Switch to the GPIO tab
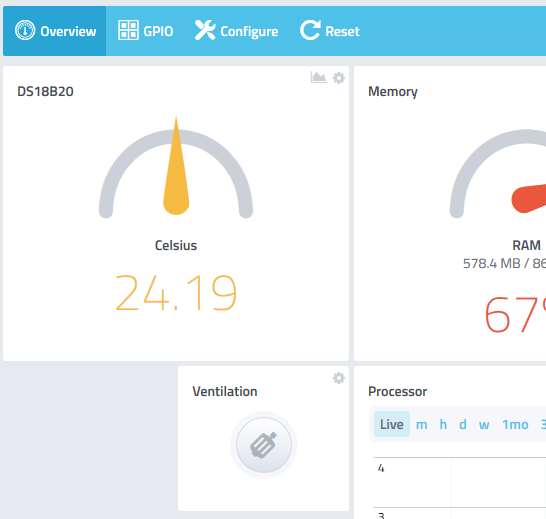Viewport: 546px width, 519px height. click(x=145, y=31)
